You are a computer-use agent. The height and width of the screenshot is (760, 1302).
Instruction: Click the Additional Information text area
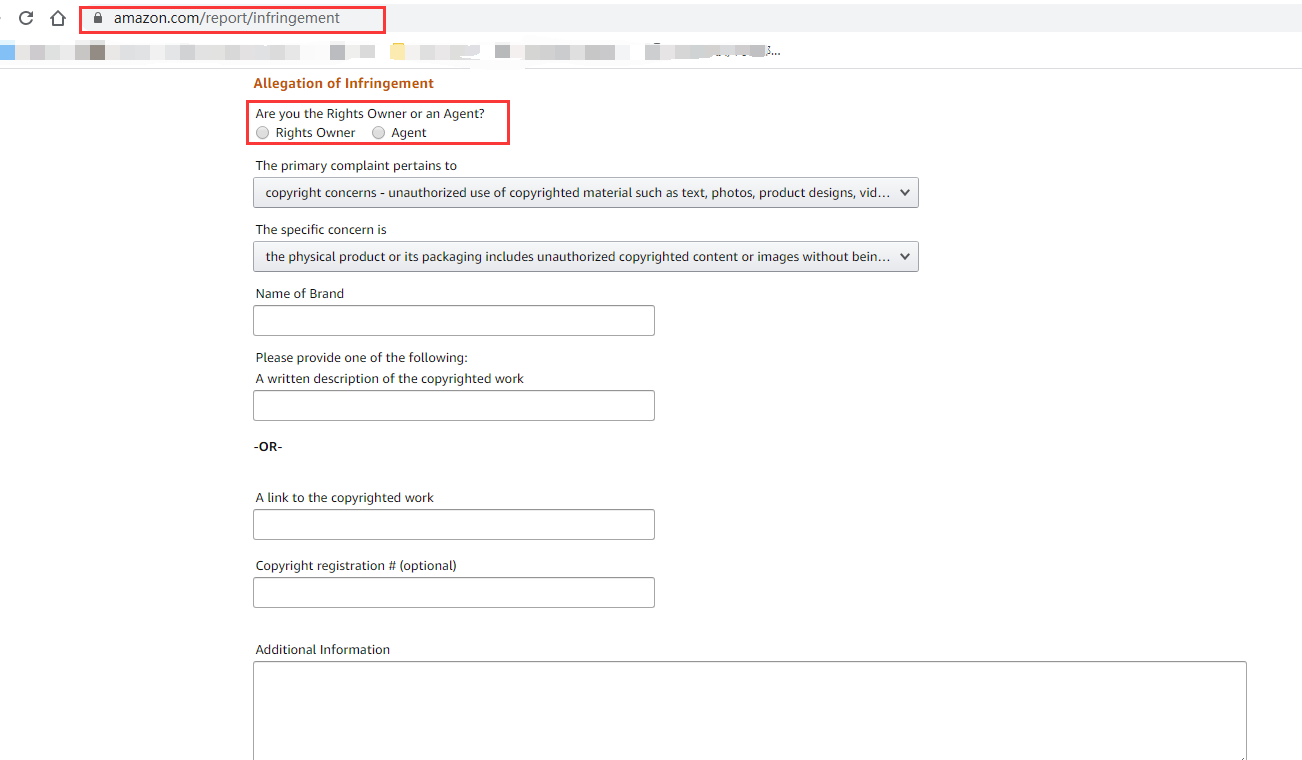point(750,711)
